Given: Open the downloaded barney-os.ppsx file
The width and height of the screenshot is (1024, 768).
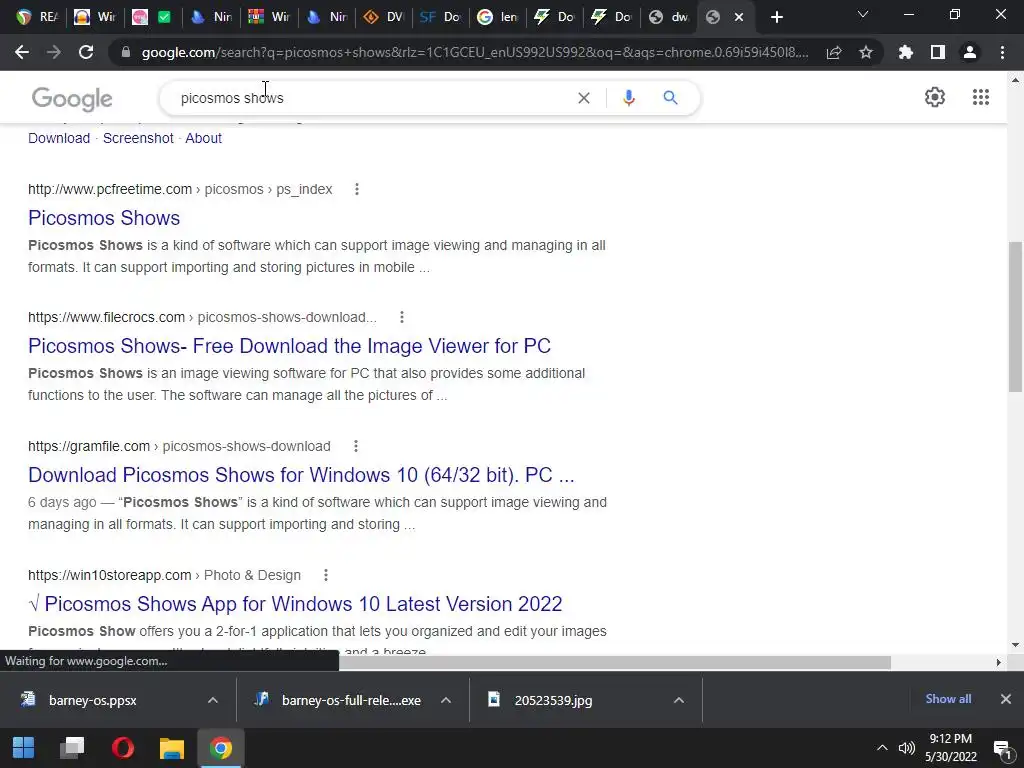Looking at the screenshot, I should 92,700.
